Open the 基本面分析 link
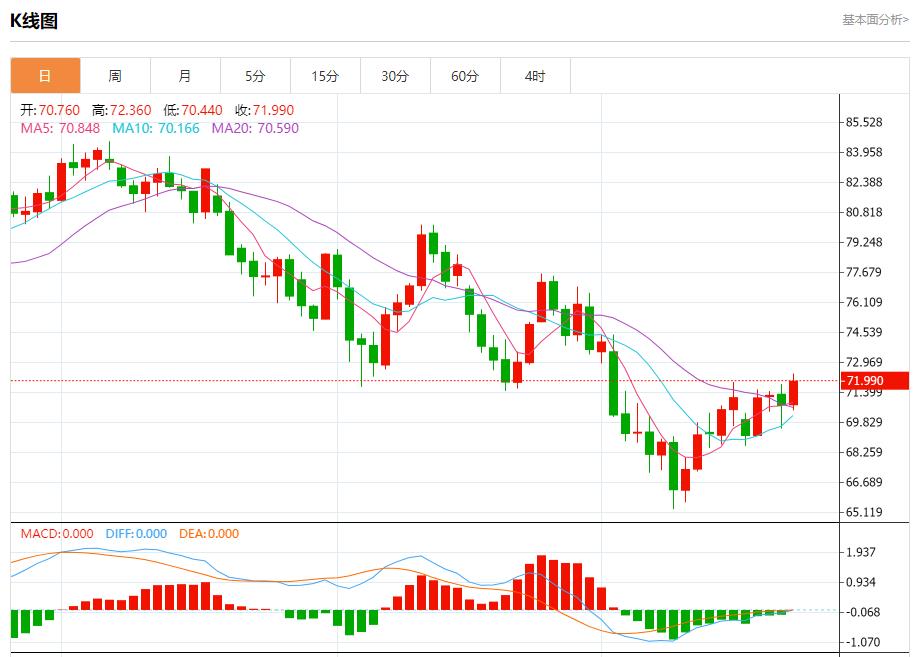916x657 pixels. point(875,19)
